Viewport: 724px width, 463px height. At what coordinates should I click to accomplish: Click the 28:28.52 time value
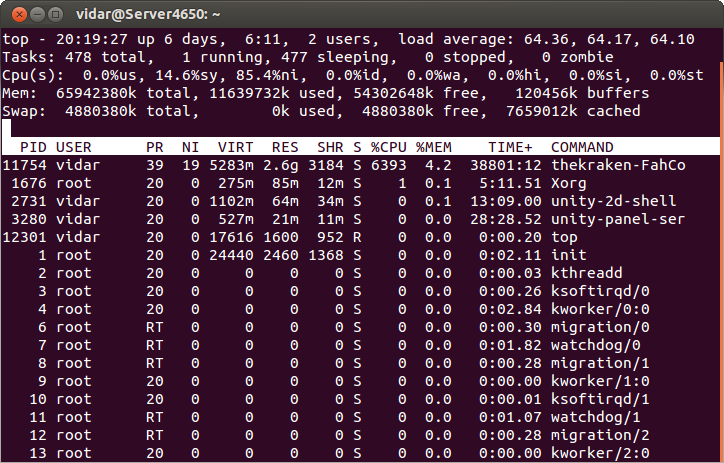[x=506, y=219]
